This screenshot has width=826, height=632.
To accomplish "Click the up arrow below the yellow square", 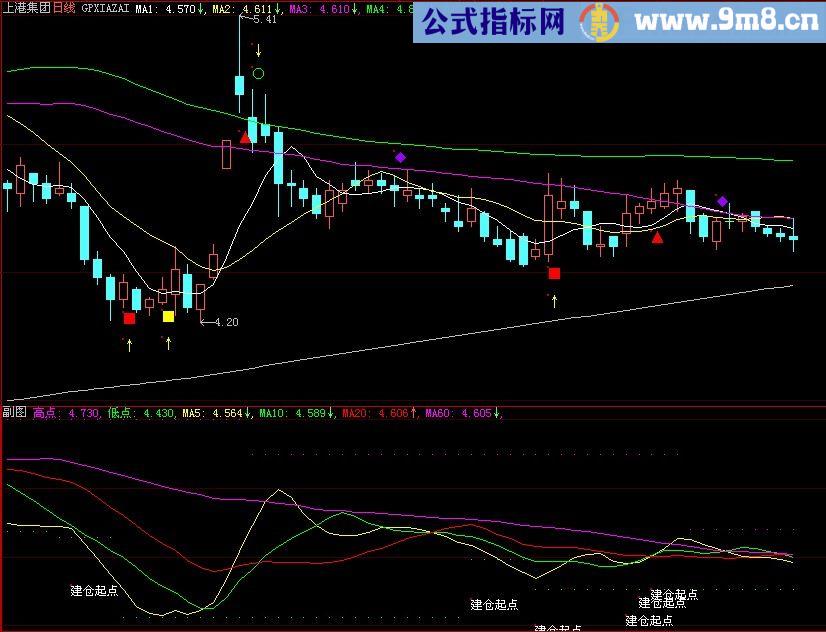I will (x=168, y=343).
